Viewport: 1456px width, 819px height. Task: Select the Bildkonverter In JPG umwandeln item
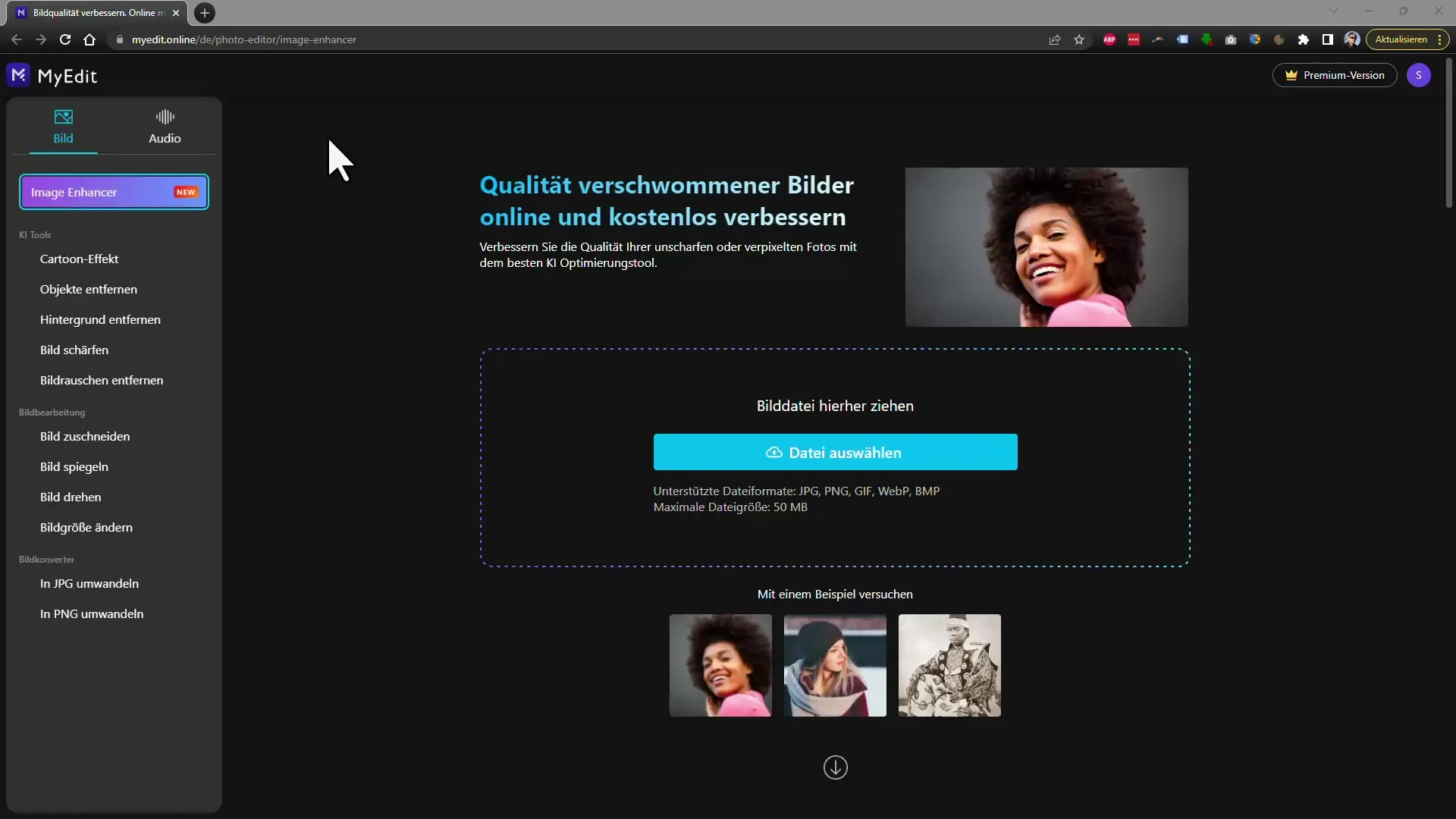[x=89, y=583]
